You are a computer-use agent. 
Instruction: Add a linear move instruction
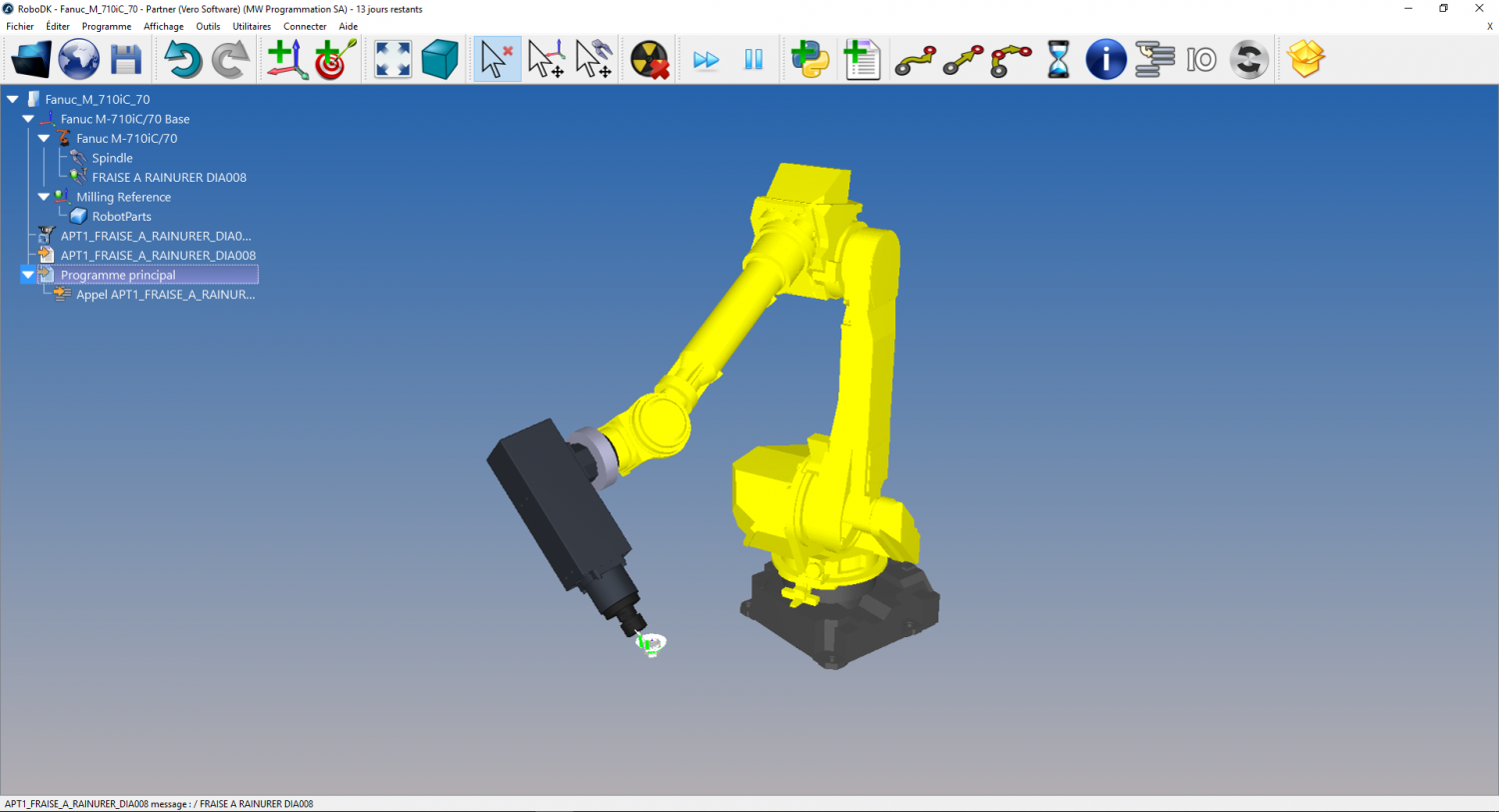click(x=963, y=61)
